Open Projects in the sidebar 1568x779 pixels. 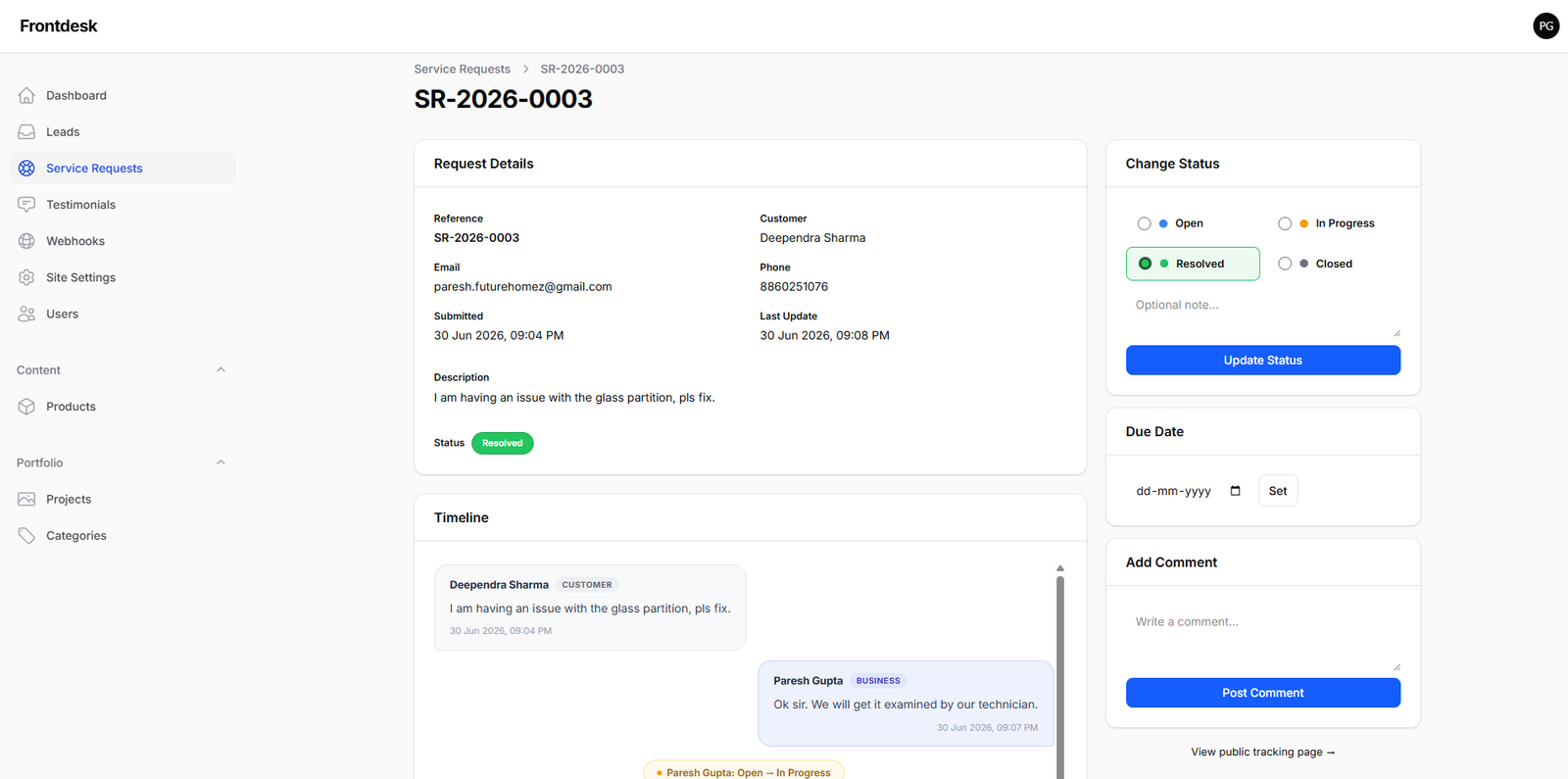click(x=122, y=499)
